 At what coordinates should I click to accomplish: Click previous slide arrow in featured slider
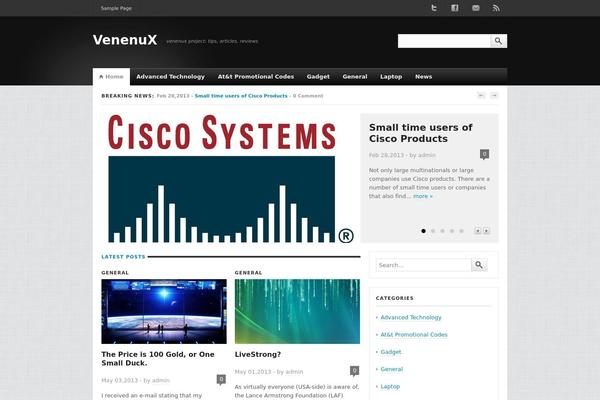(478, 231)
